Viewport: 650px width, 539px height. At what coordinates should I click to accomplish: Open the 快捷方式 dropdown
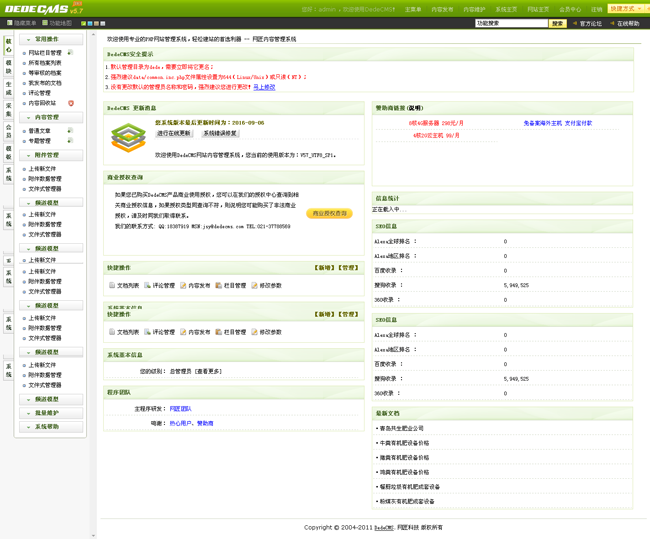point(626,8)
